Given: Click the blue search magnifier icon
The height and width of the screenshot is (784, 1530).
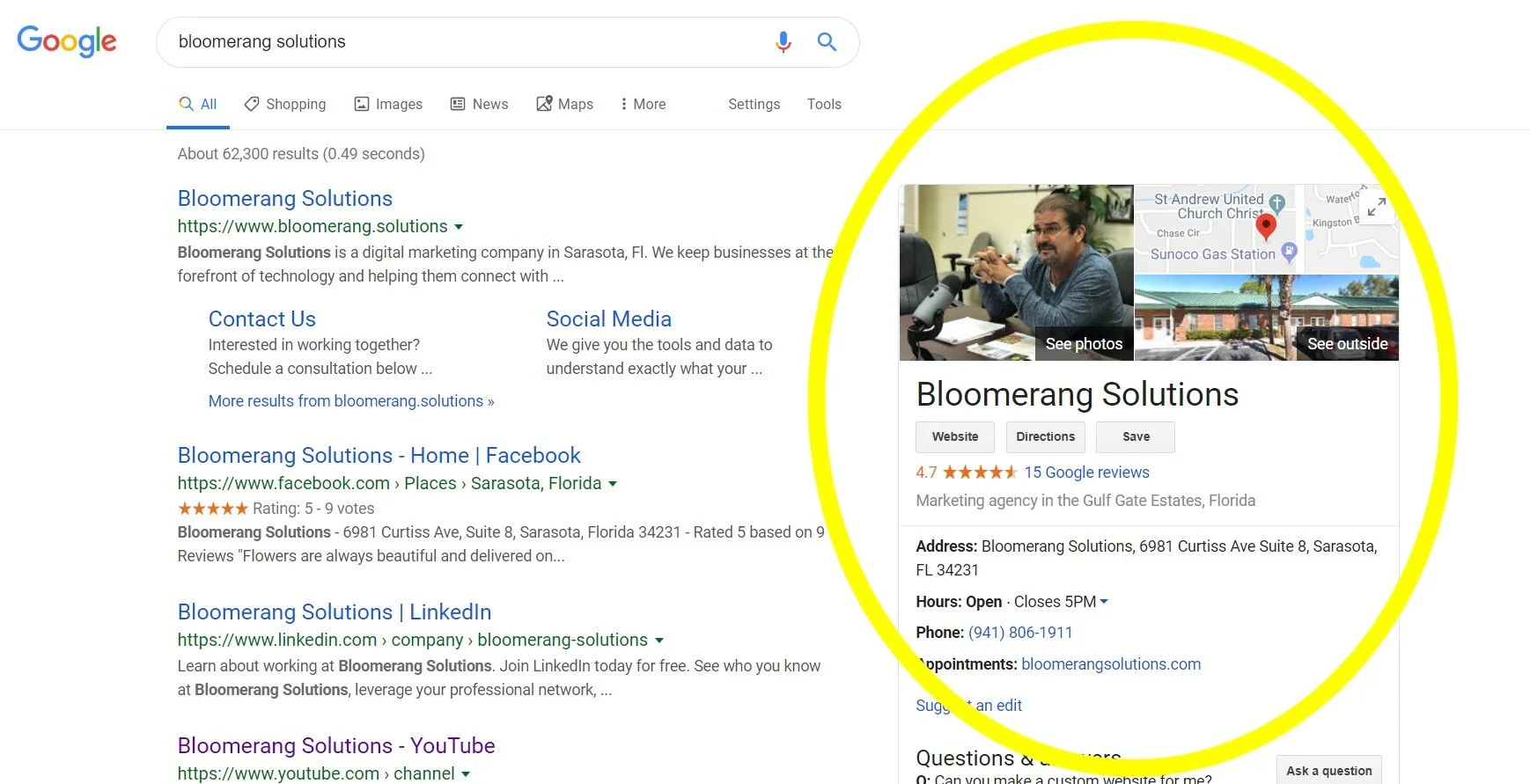Looking at the screenshot, I should [x=827, y=41].
